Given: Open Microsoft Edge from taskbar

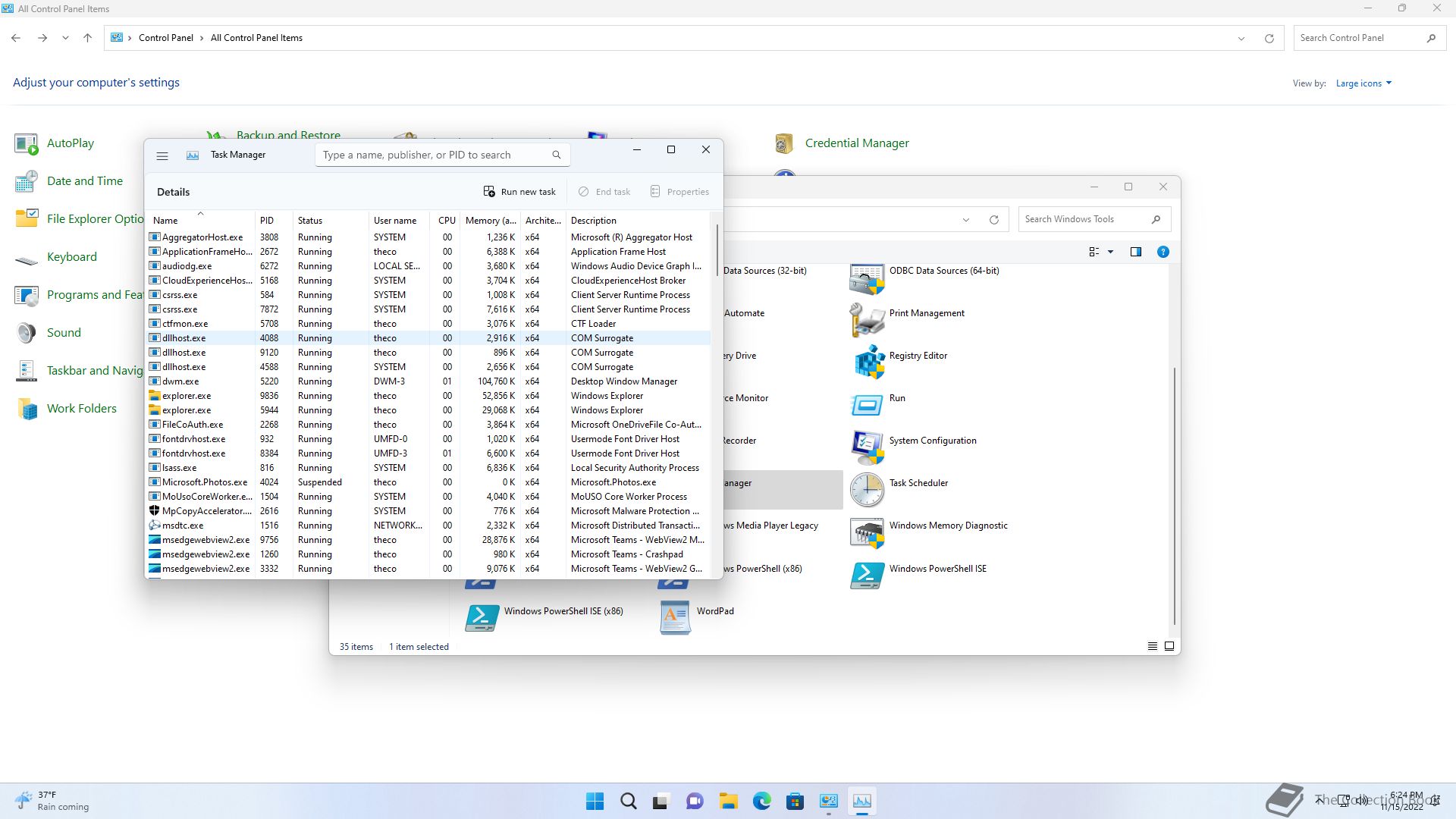Looking at the screenshot, I should point(762,801).
